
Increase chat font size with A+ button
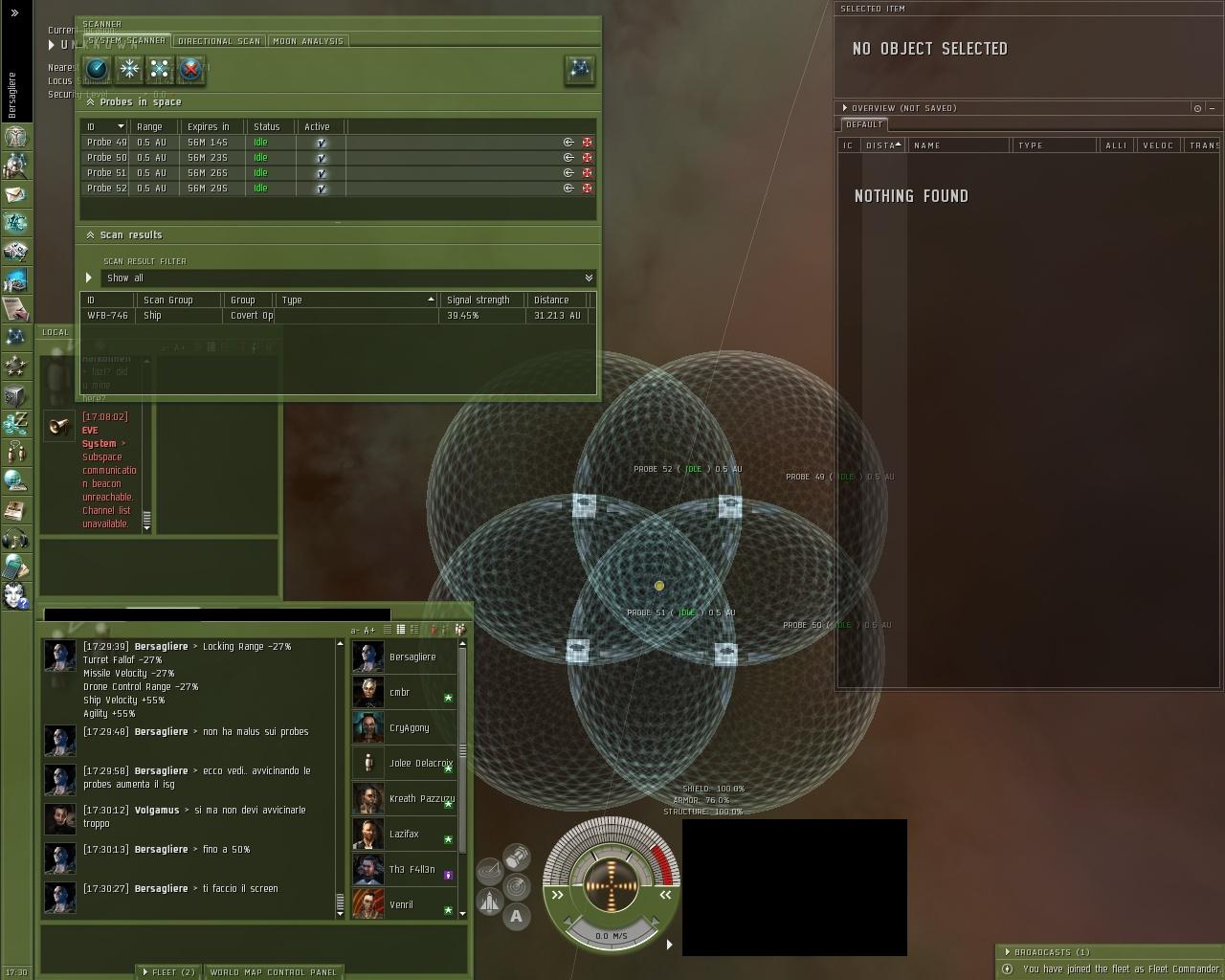(369, 630)
